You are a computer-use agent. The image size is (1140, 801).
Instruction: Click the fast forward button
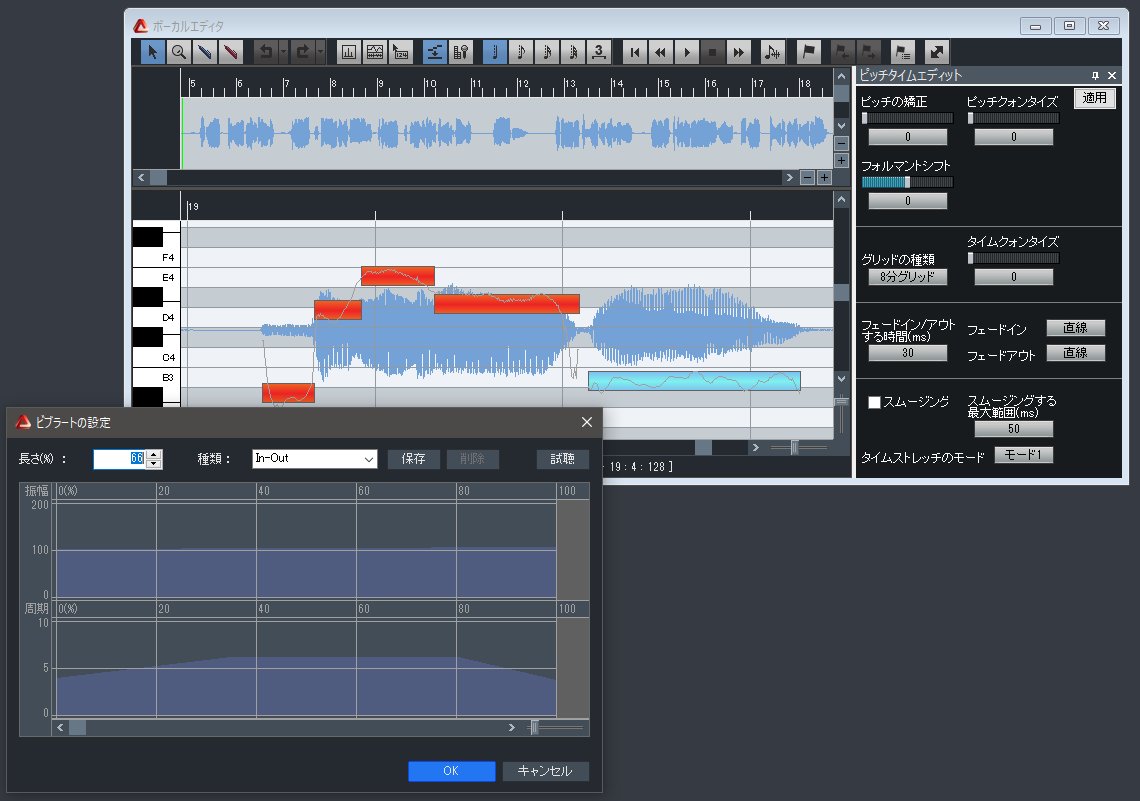(x=738, y=52)
